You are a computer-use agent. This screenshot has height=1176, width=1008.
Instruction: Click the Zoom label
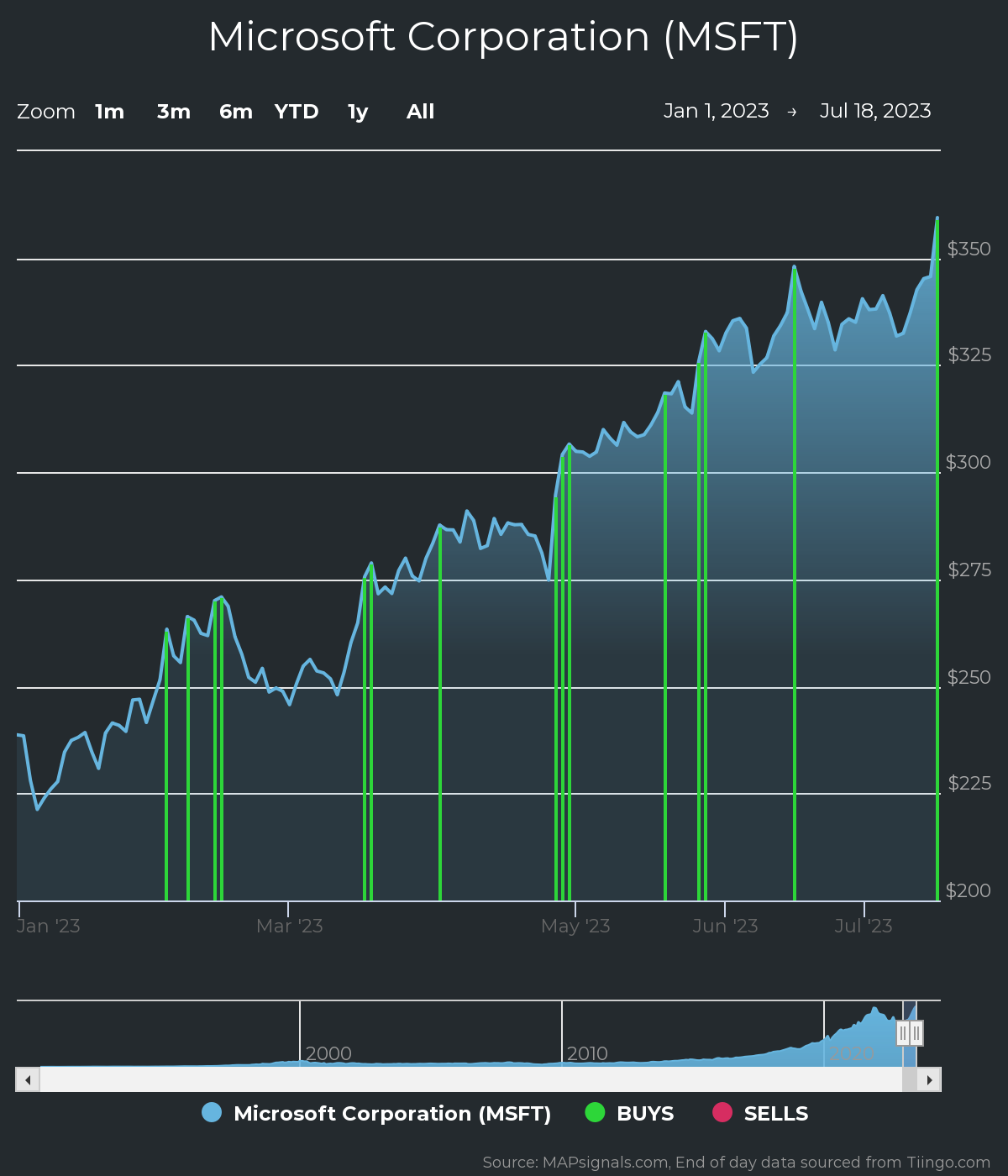coord(46,112)
